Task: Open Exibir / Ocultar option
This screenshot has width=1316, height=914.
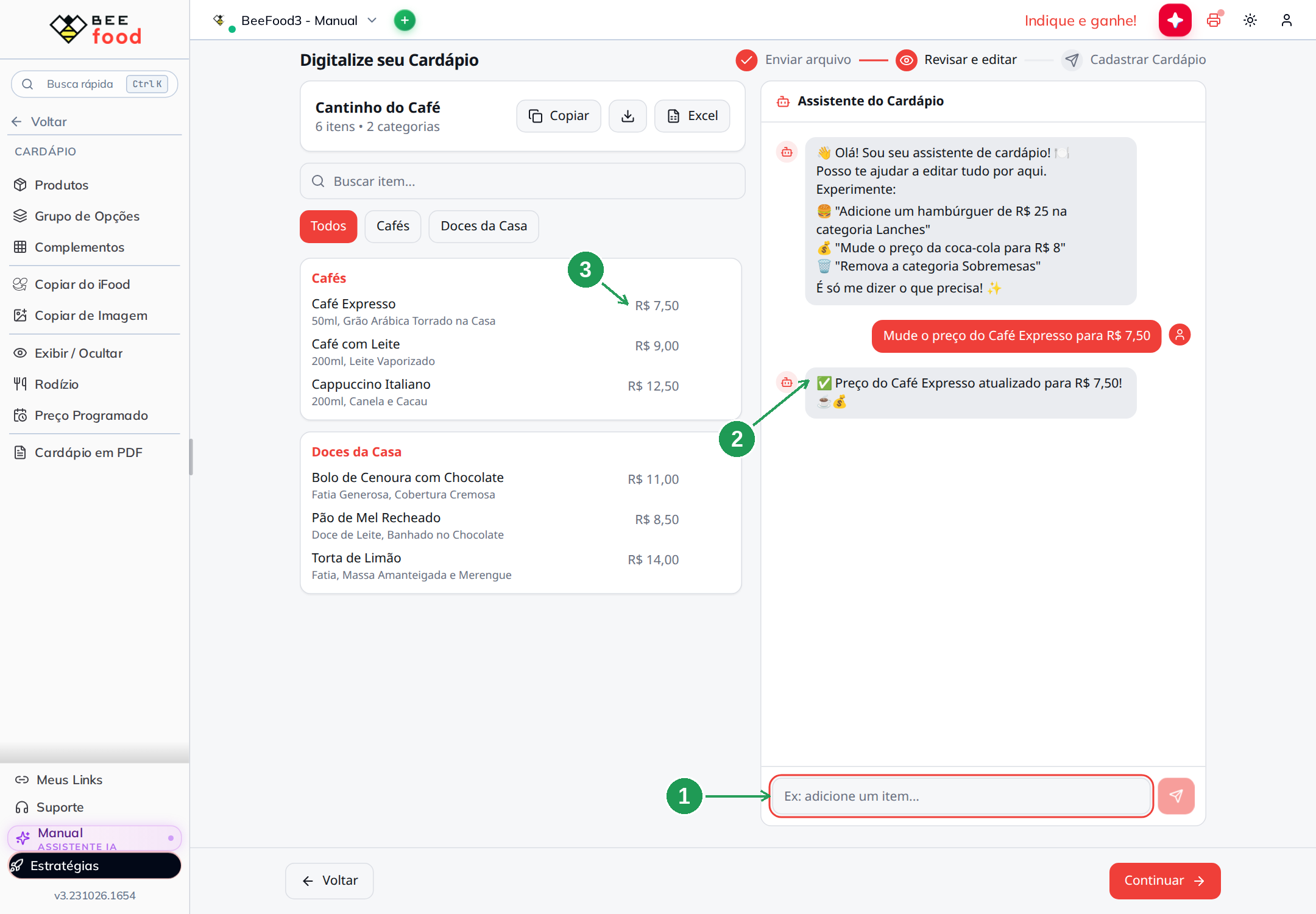Action: (94, 353)
